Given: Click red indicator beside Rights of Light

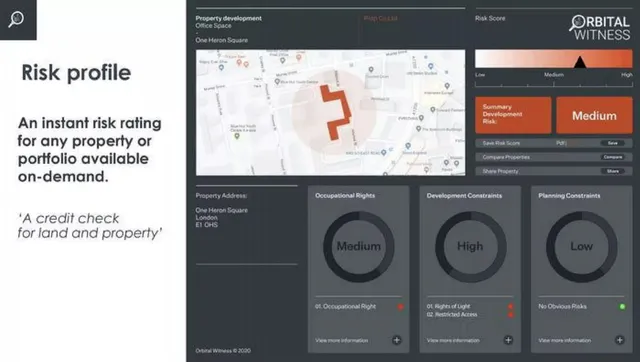Looking at the screenshot, I should pos(511,306).
